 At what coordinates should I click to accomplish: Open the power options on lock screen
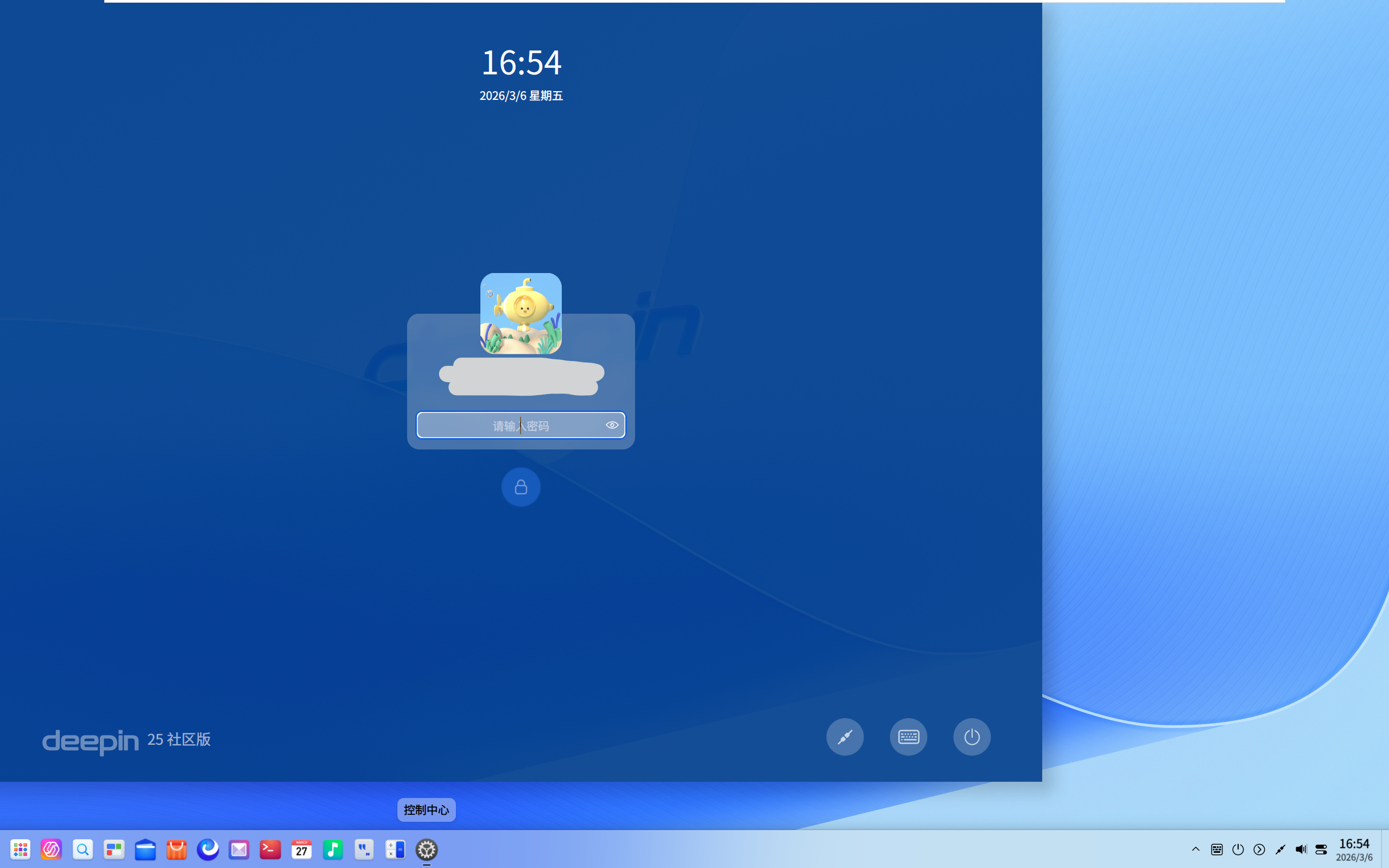point(972,737)
